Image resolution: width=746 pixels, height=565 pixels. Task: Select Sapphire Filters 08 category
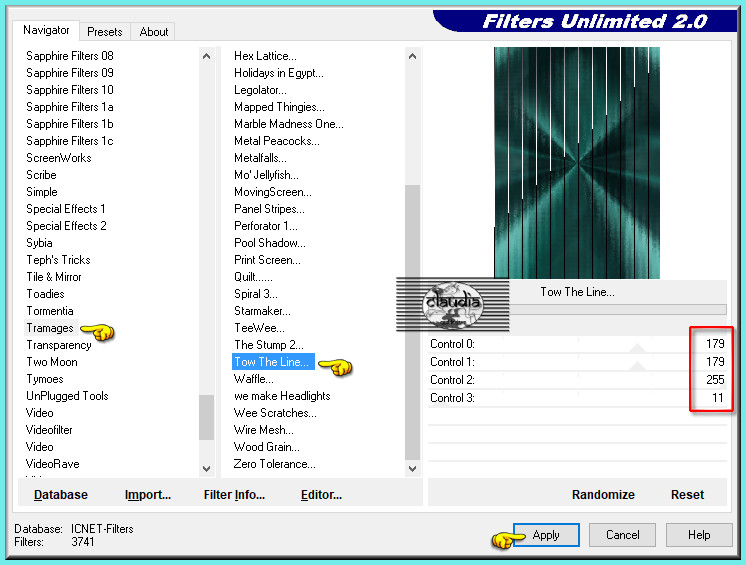tap(70, 56)
